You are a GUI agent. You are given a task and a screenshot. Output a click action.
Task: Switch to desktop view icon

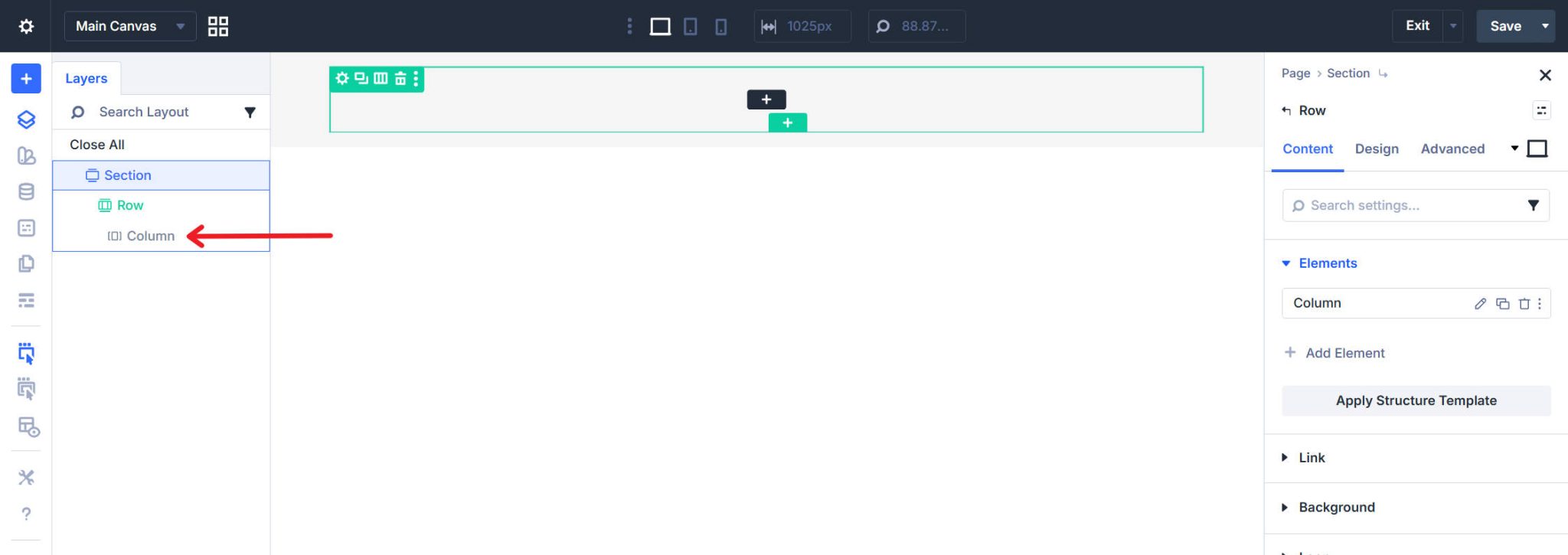click(x=660, y=27)
